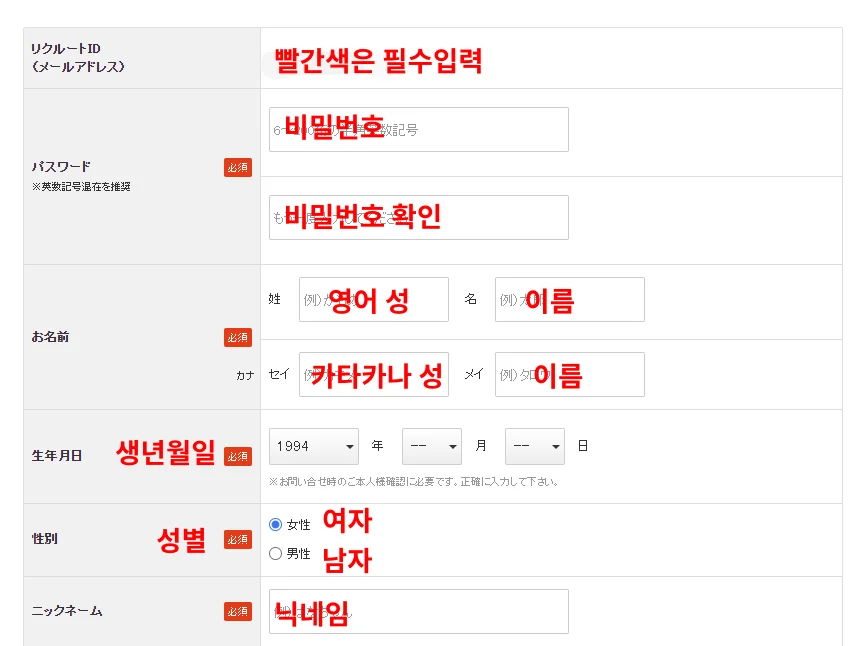
Task: Click the 姓 surname input box
Action: click(x=373, y=299)
